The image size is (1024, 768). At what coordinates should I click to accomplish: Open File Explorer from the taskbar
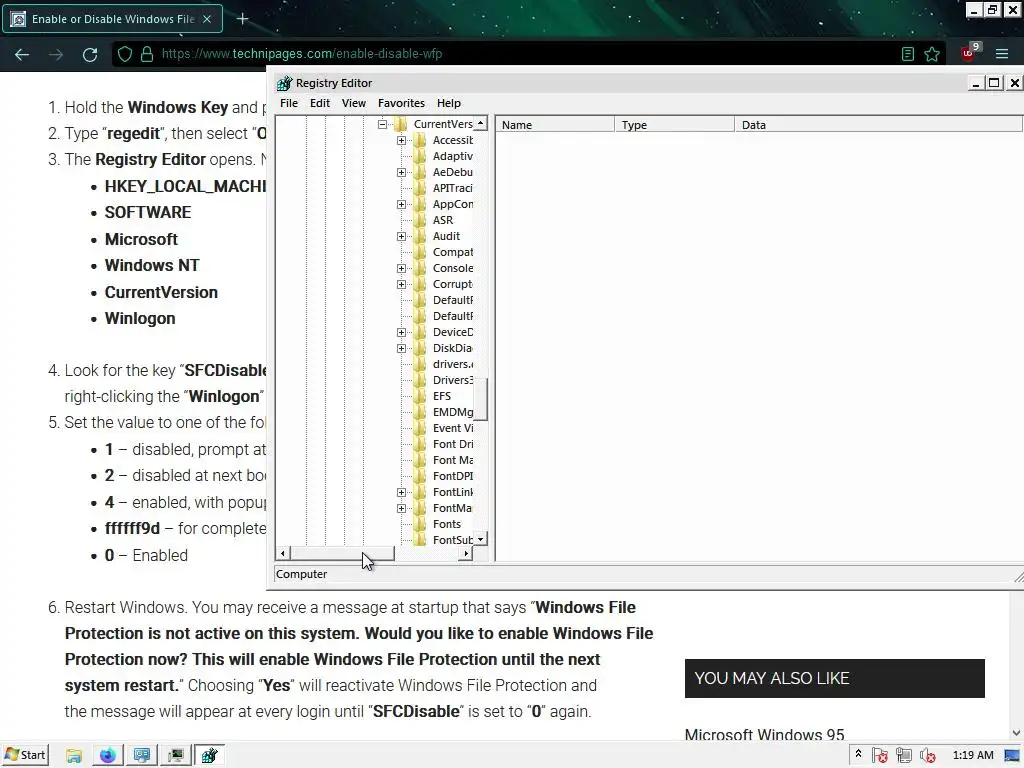(x=74, y=756)
